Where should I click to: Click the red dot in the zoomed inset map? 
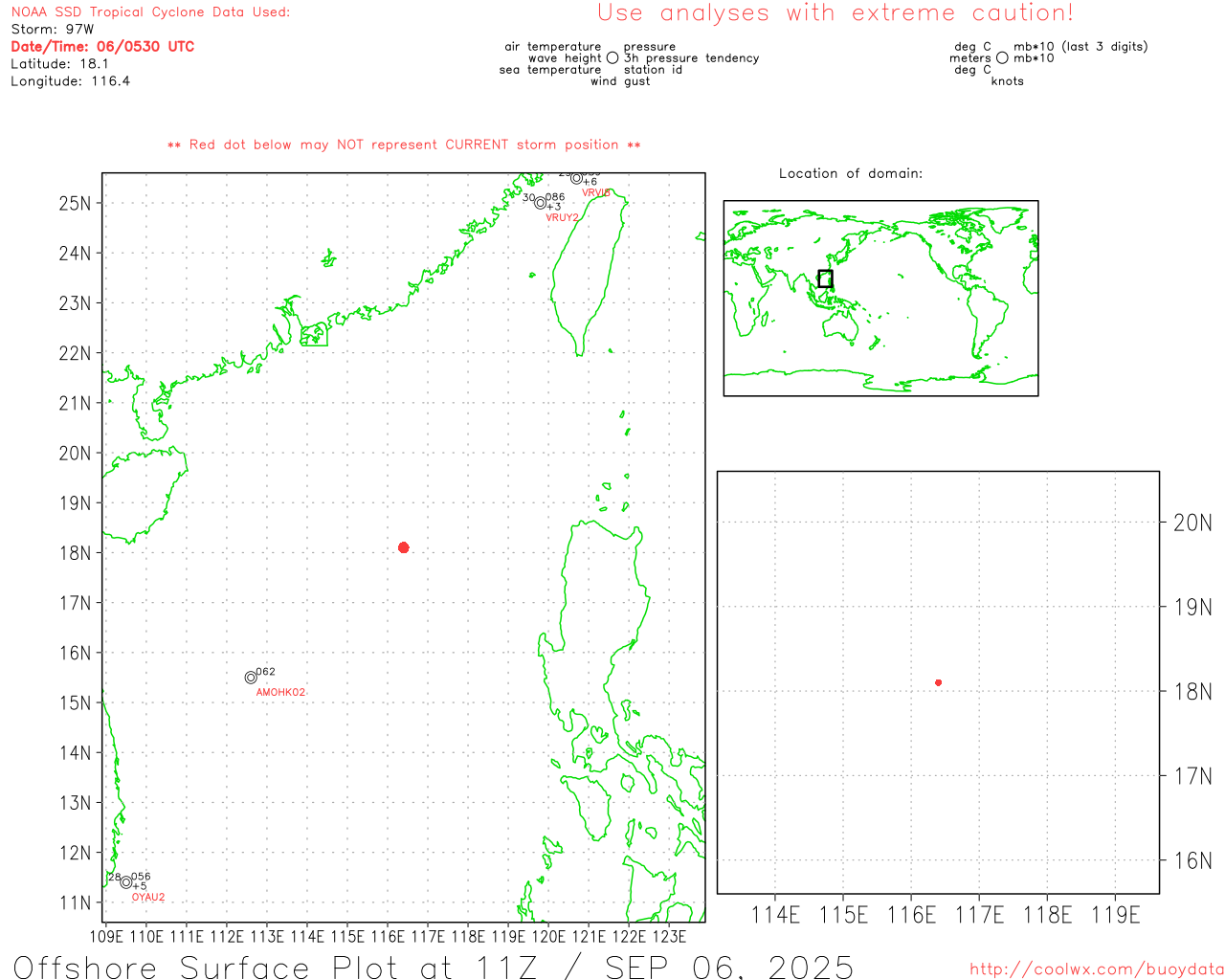point(939,682)
